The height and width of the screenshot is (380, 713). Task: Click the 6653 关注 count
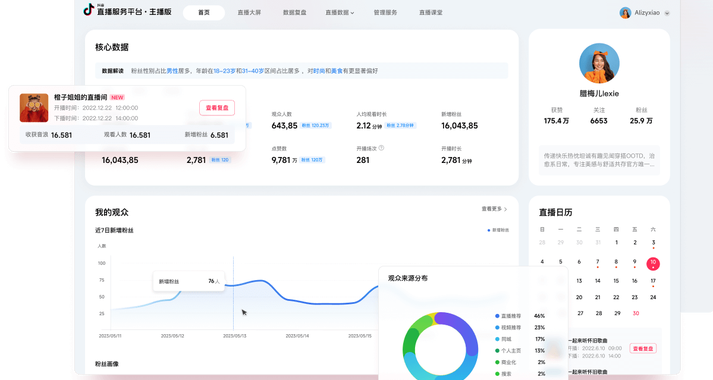[x=599, y=121]
